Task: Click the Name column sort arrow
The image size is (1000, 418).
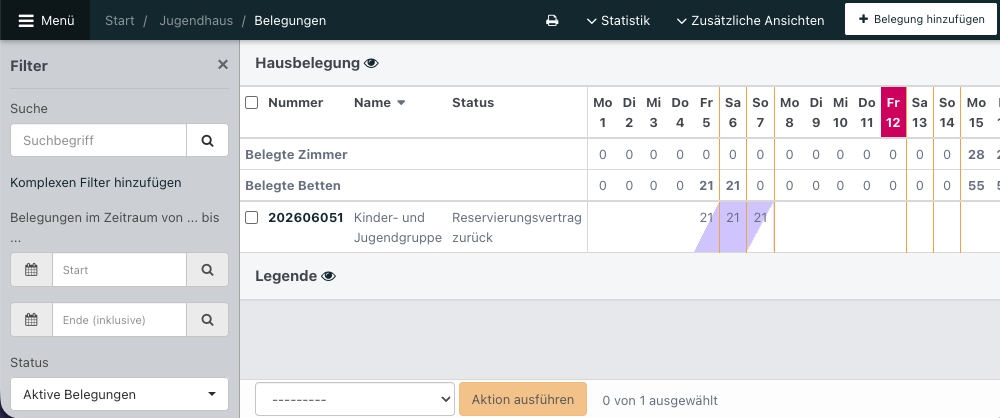Action: (x=401, y=103)
